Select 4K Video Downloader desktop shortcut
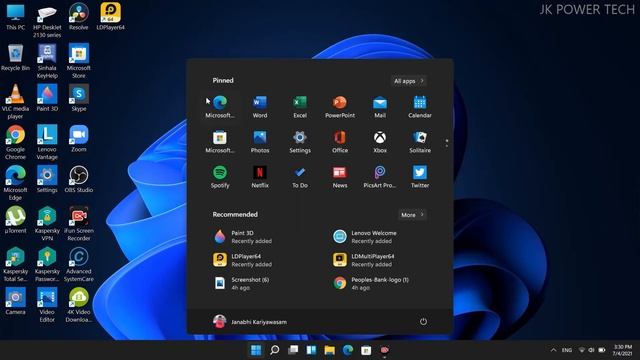This screenshot has width=640, height=360. [78, 304]
